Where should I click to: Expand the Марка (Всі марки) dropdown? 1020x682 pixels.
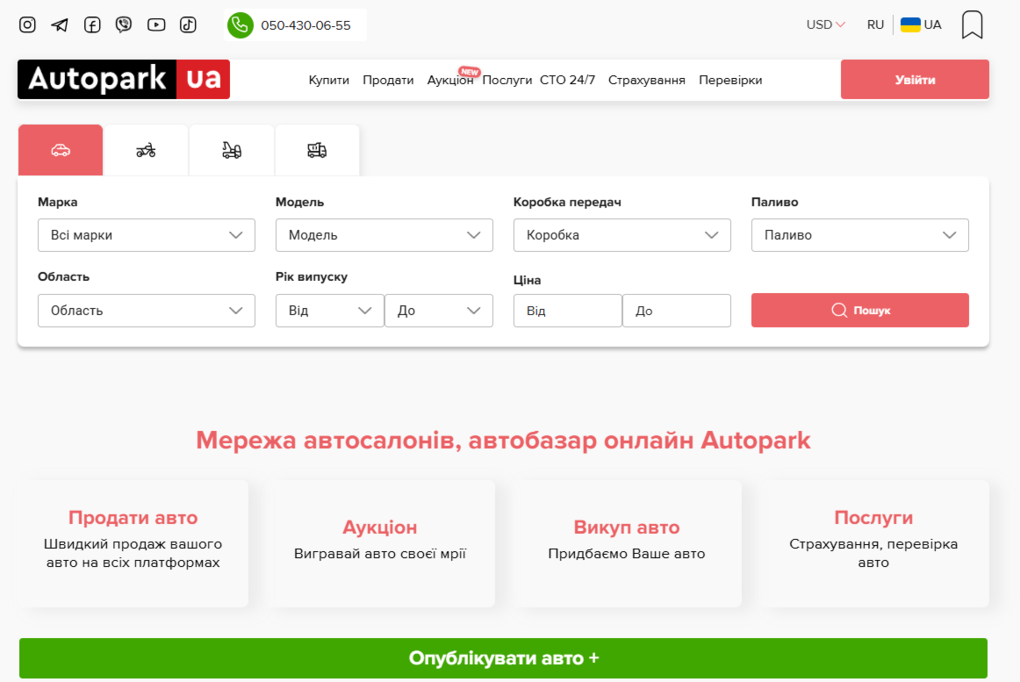(146, 235)
